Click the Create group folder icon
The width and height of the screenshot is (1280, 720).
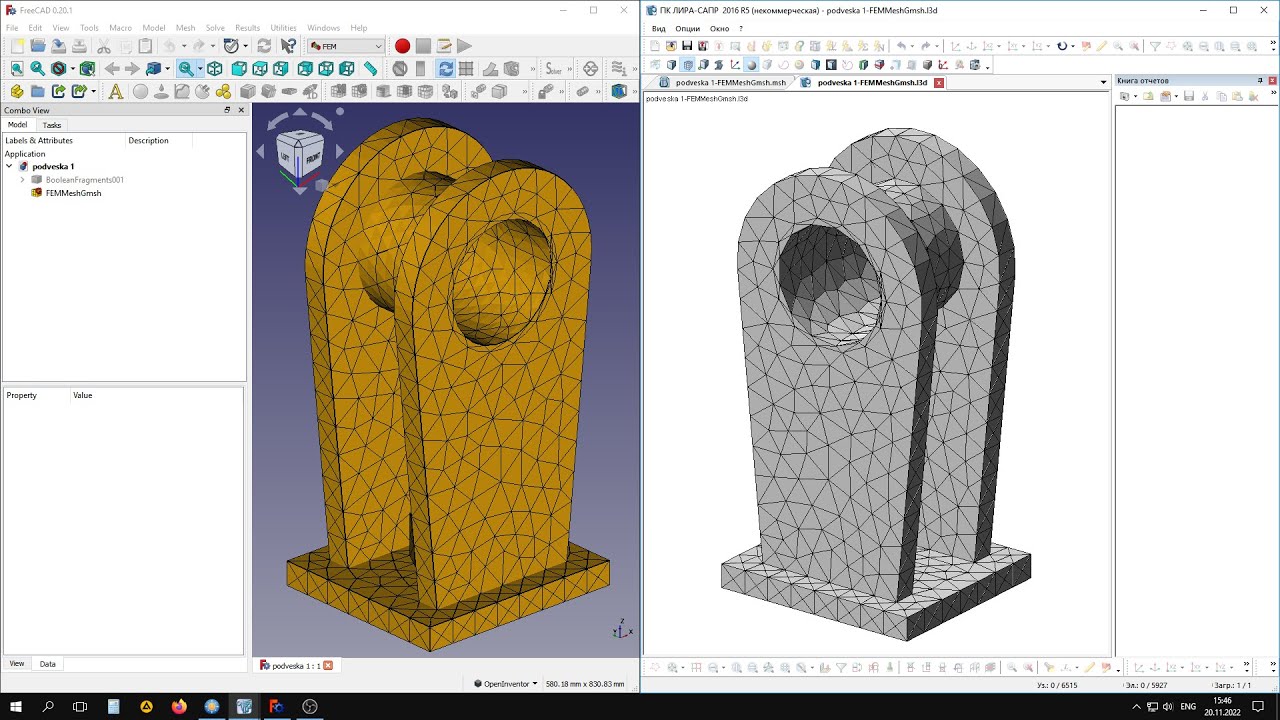(37, 91)
